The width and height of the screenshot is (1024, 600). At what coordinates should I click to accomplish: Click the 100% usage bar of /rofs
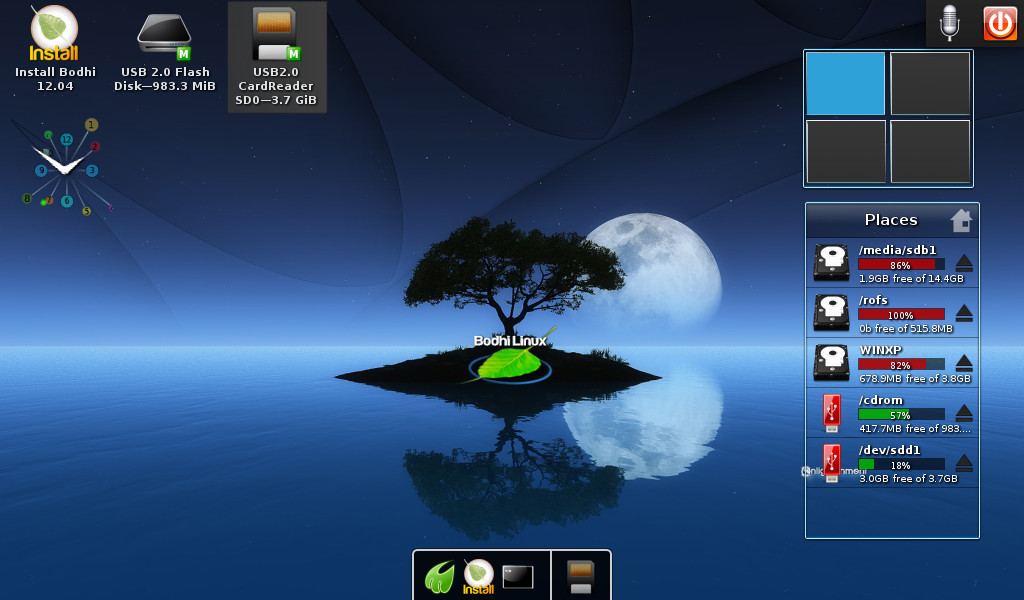pos(901,315)
